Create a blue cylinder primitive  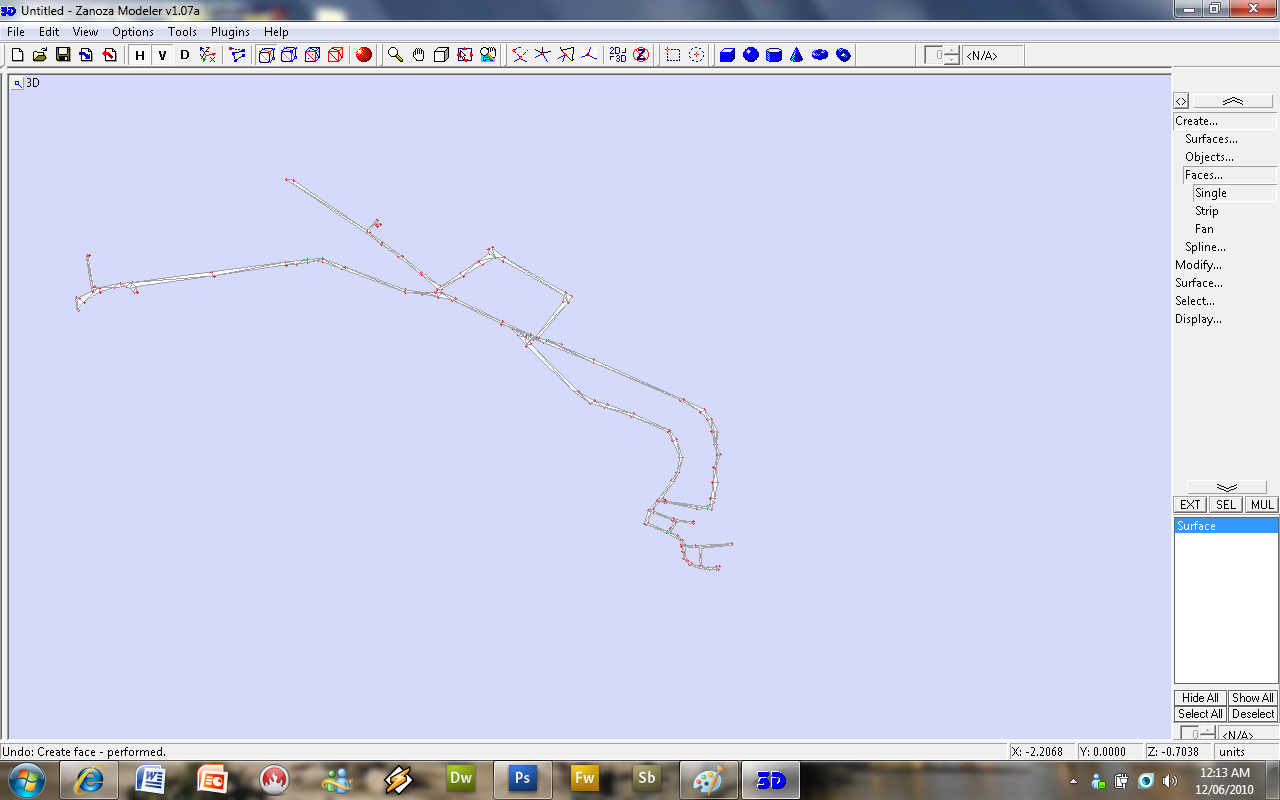[x=774, y=55]
